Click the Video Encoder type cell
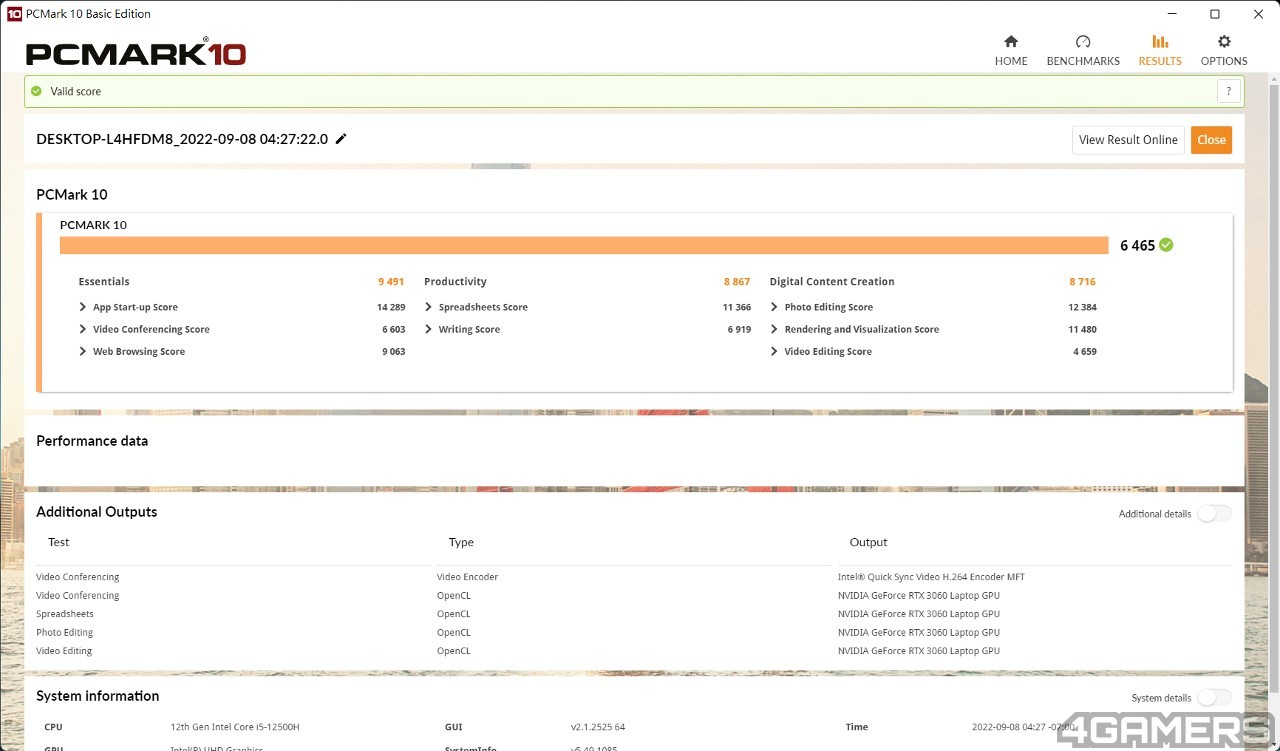Image resolution: width=1280 pixels, height=751 pixels. point(467,577)
